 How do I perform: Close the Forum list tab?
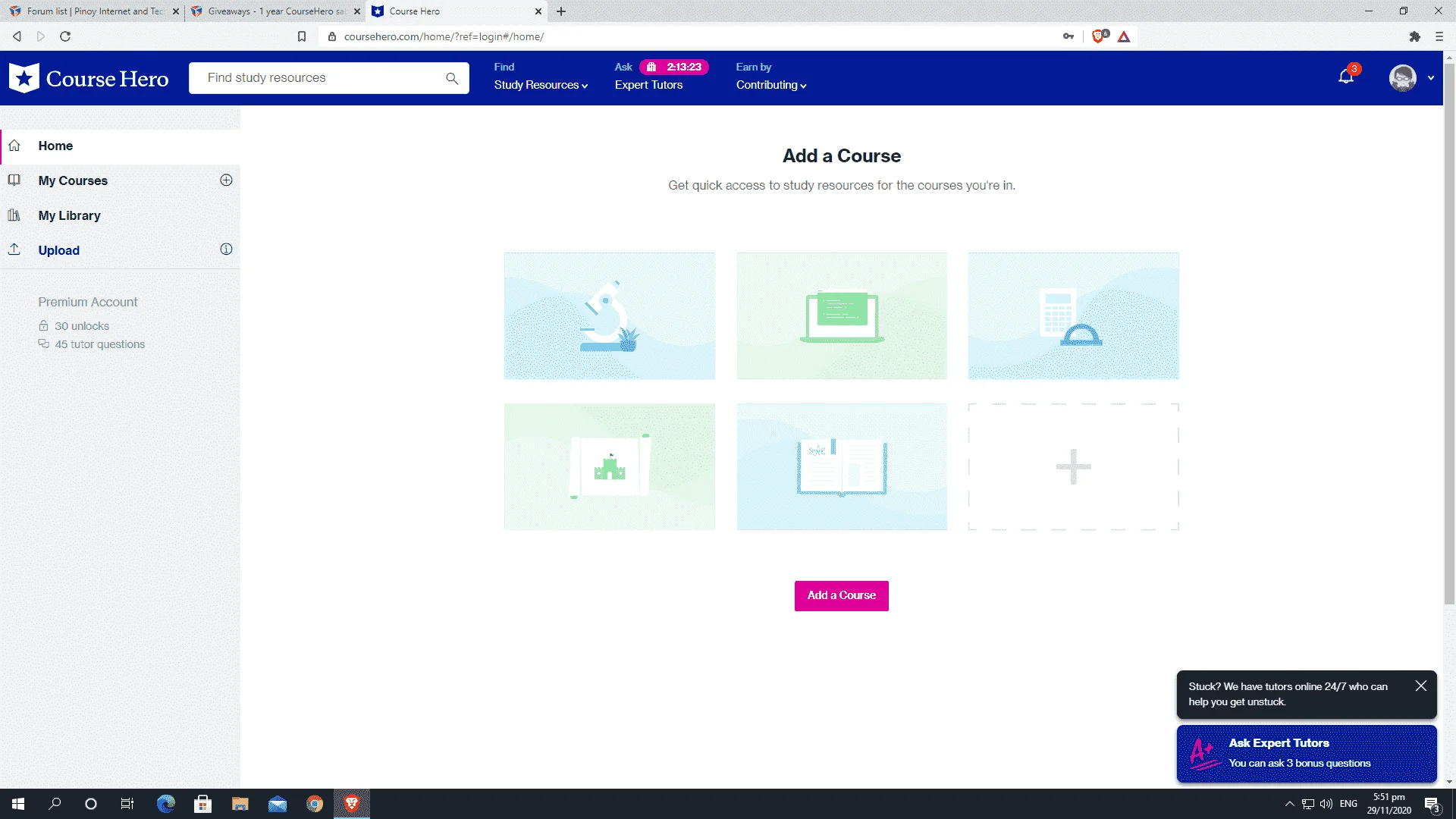point(176,11)
